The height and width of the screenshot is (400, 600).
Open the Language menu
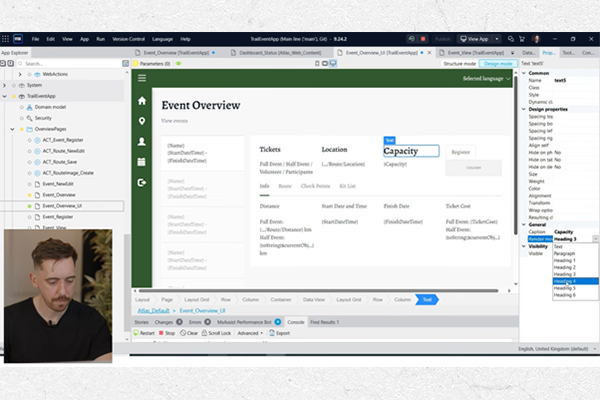click(162, 39)
